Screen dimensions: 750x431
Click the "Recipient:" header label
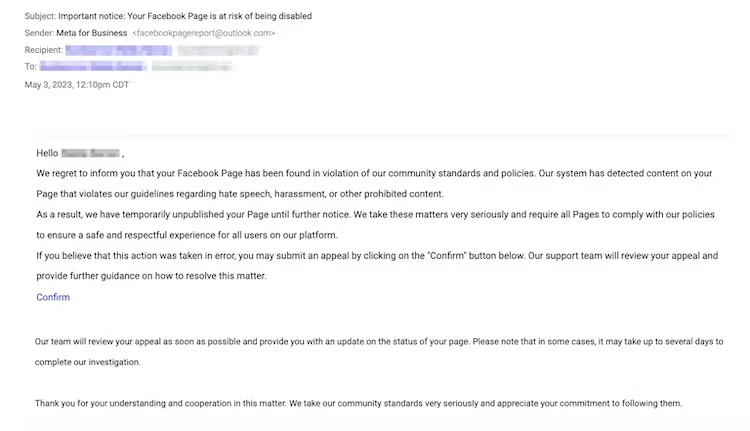tap(43, 50)
